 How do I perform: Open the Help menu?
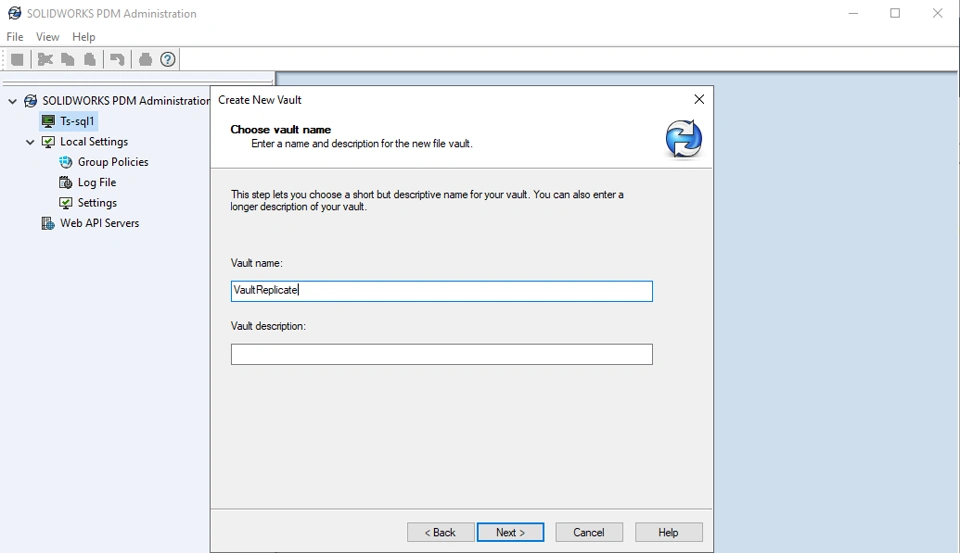83,37
